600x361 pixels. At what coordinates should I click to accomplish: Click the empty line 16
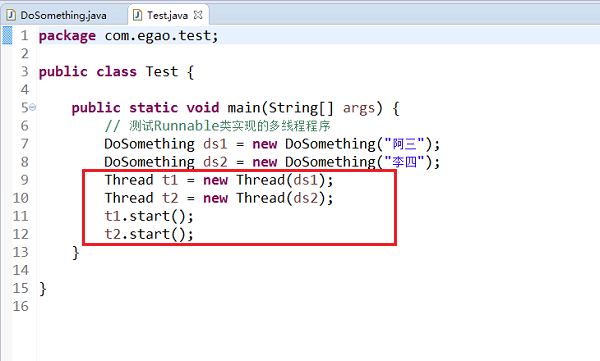click(x=306, y=306)
